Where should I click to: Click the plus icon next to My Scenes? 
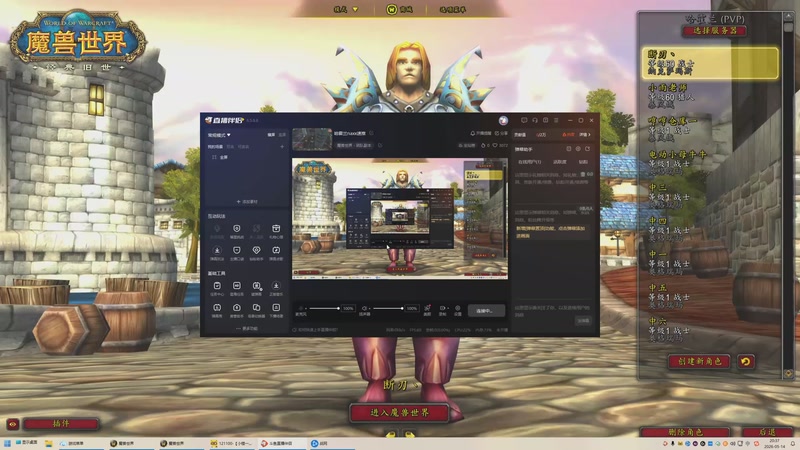pos(282,147)
